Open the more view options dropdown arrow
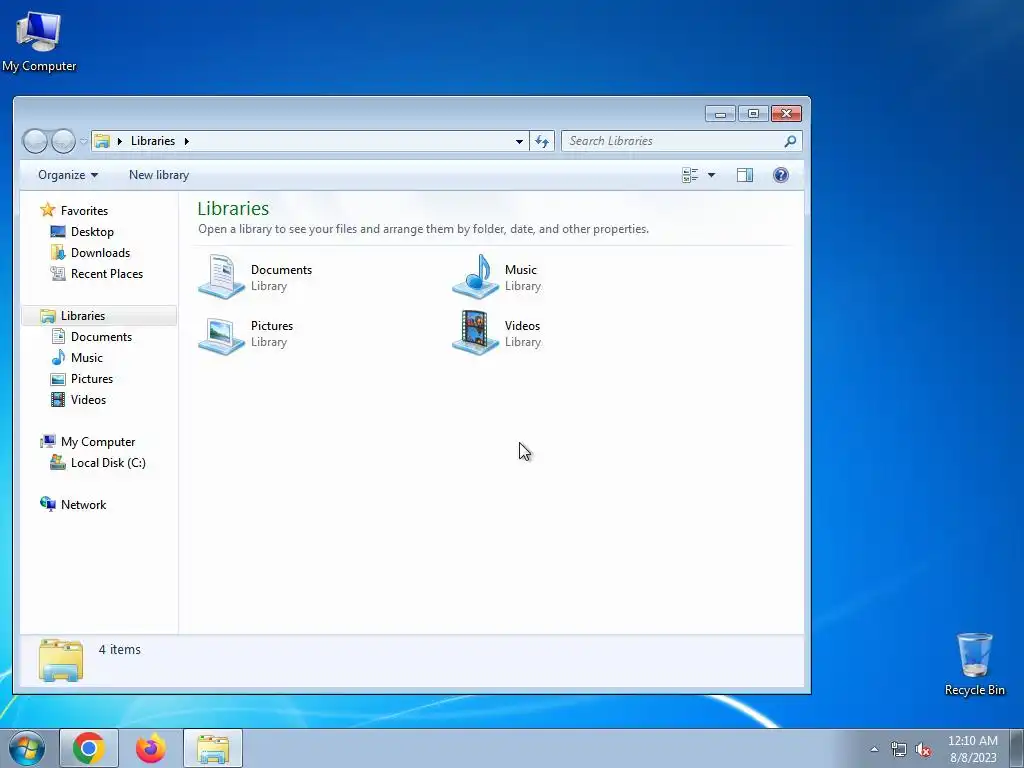 (x=711, y=175)
